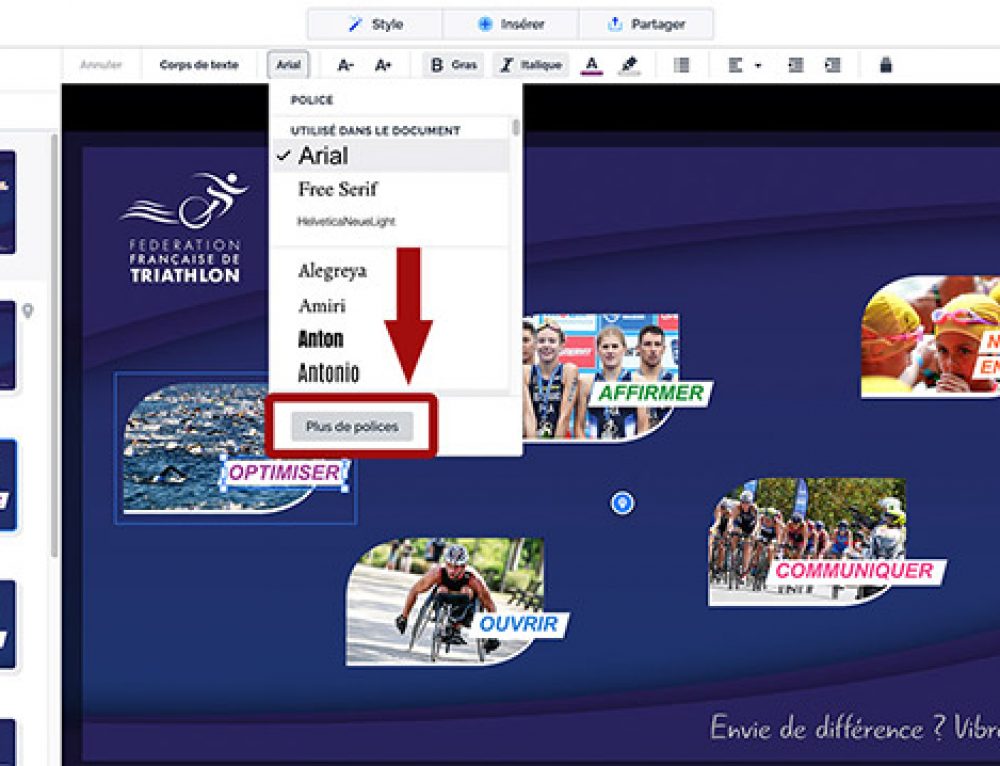Select Arial in the font list
This screenshot has height=766, width=1000.
click(x=390, y=156)
